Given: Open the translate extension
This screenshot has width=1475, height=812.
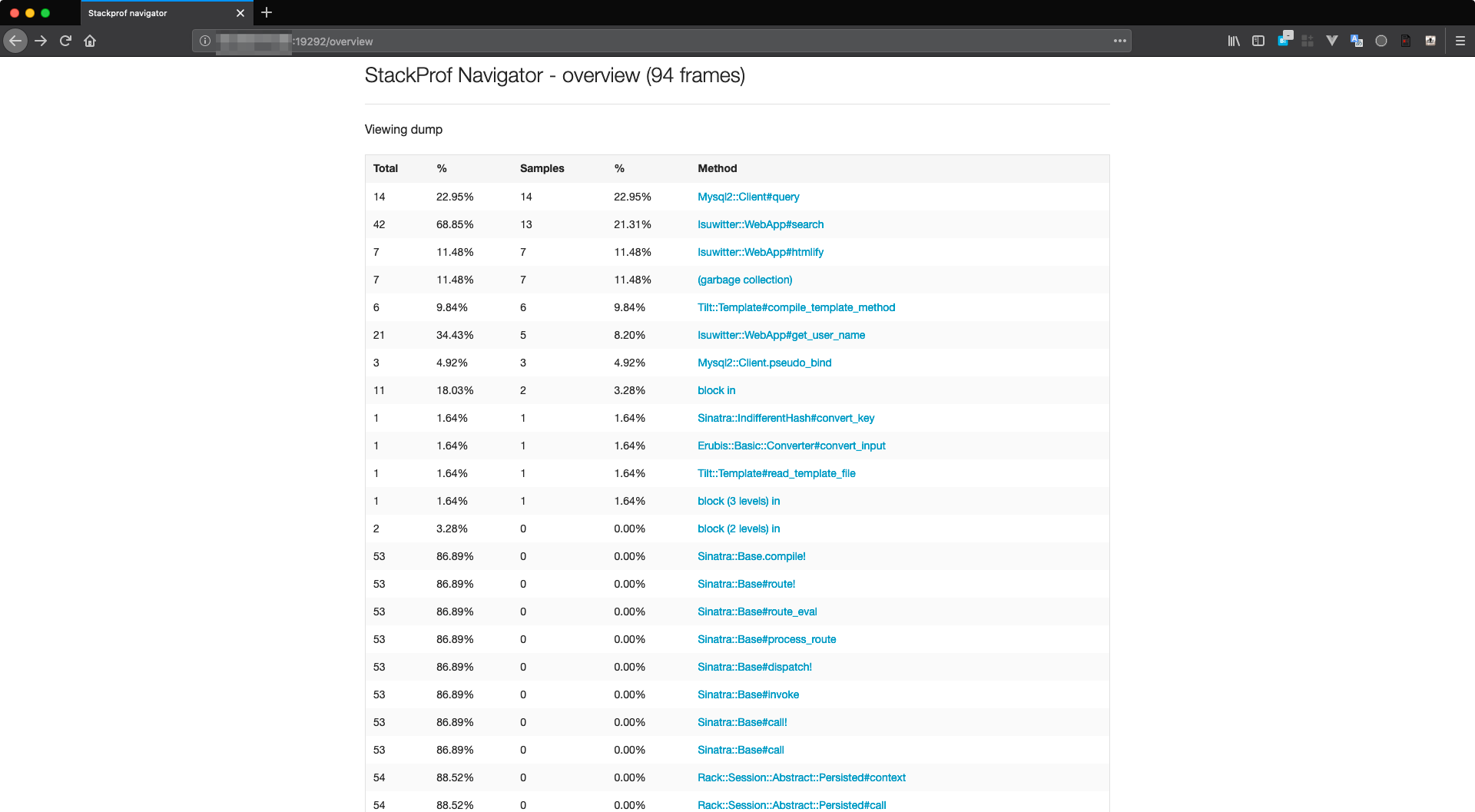Looking at the screenshot, I should pos(1357,41).
